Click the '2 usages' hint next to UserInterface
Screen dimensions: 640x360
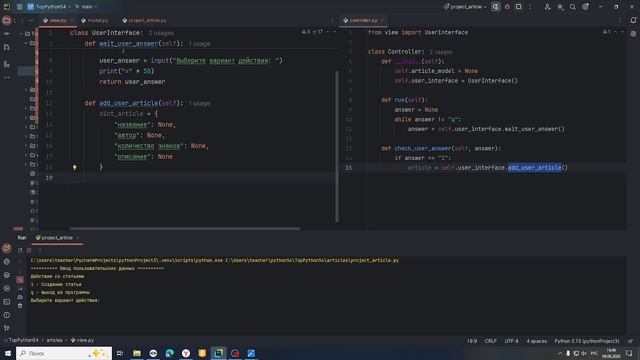pyautogui.click(x=161, y=33)
